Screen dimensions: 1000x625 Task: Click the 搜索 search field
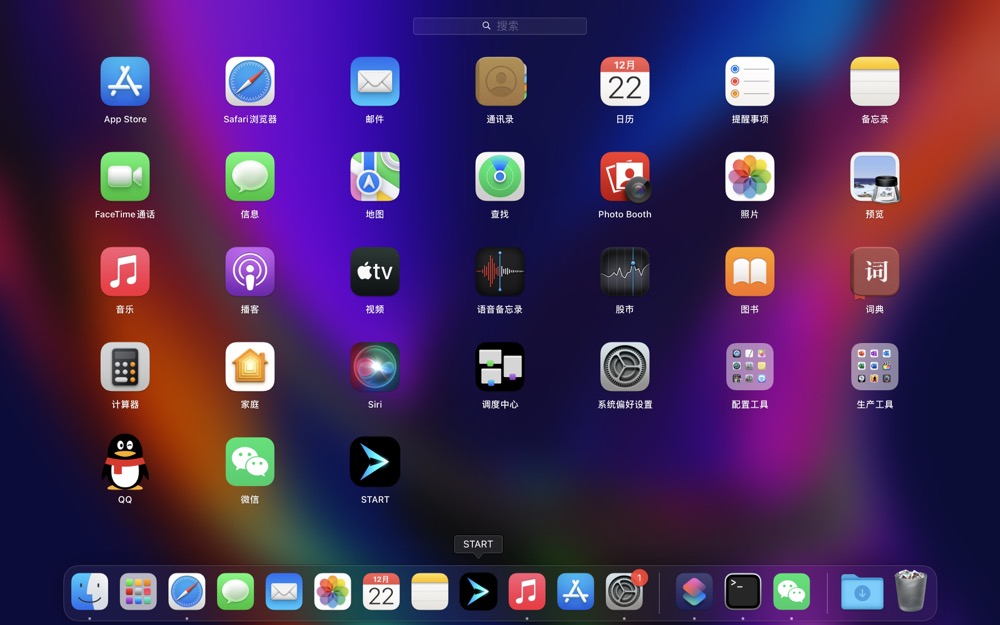tap(500, 26)
